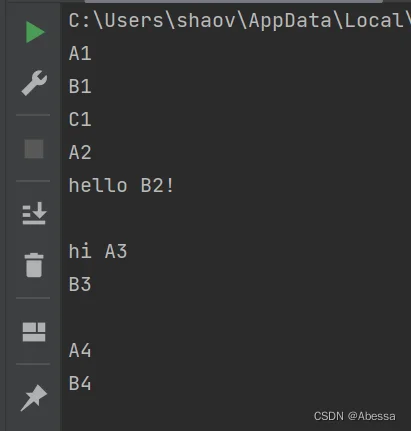Viewport: 411px width, 431px height.
Task: Click the 'A2' output line
Action: pos(80,152)
